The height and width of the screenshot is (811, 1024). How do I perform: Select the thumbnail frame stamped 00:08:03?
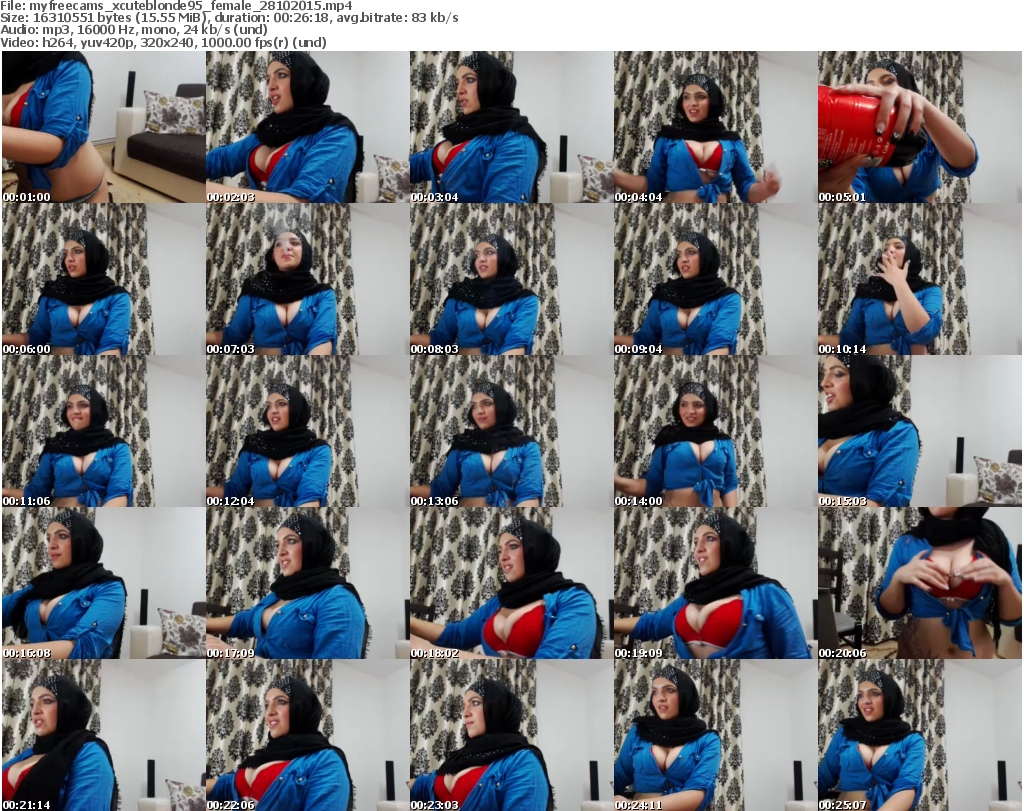click(511, 279)
